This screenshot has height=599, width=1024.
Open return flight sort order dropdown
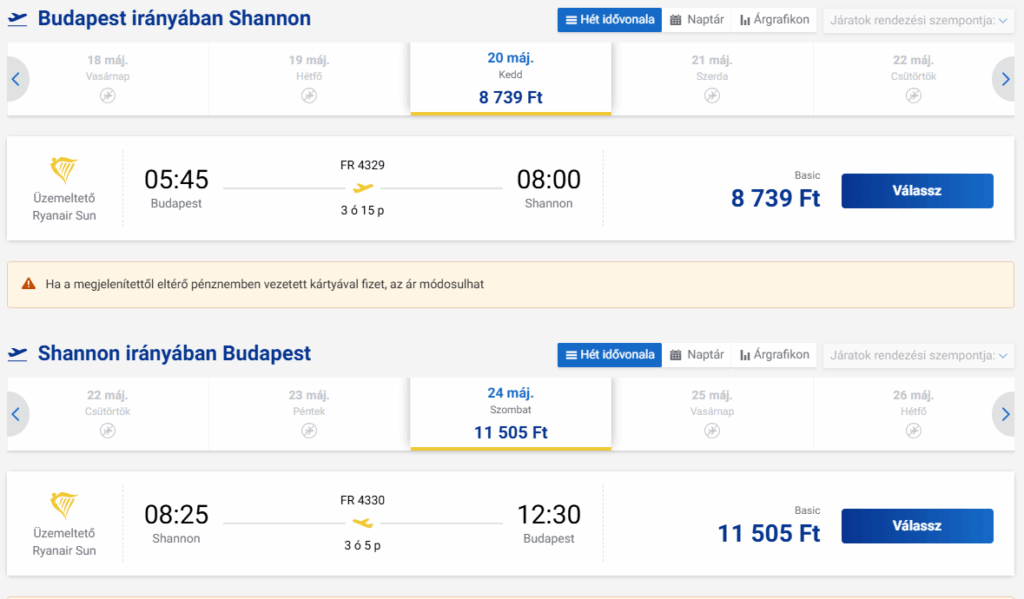(x=918, y=355)
